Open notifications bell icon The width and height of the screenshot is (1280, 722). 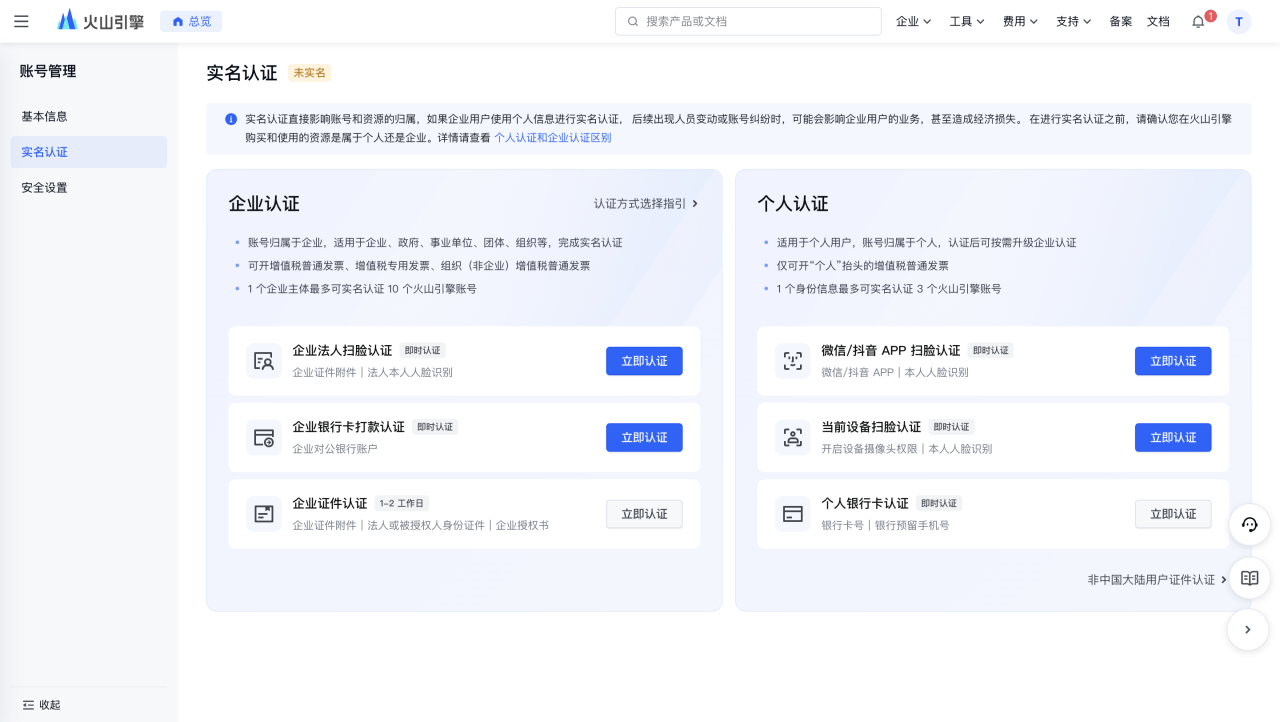pyautogui.click(x=1198, y=21)
